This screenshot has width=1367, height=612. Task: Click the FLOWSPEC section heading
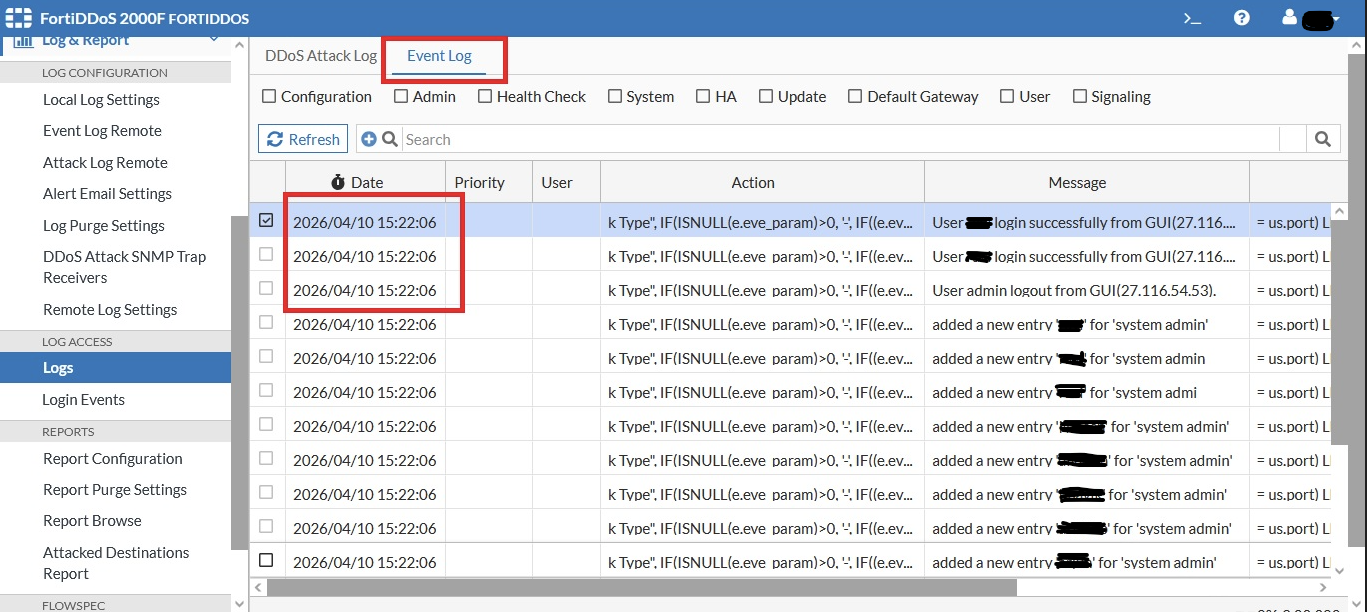coord(75,604)
